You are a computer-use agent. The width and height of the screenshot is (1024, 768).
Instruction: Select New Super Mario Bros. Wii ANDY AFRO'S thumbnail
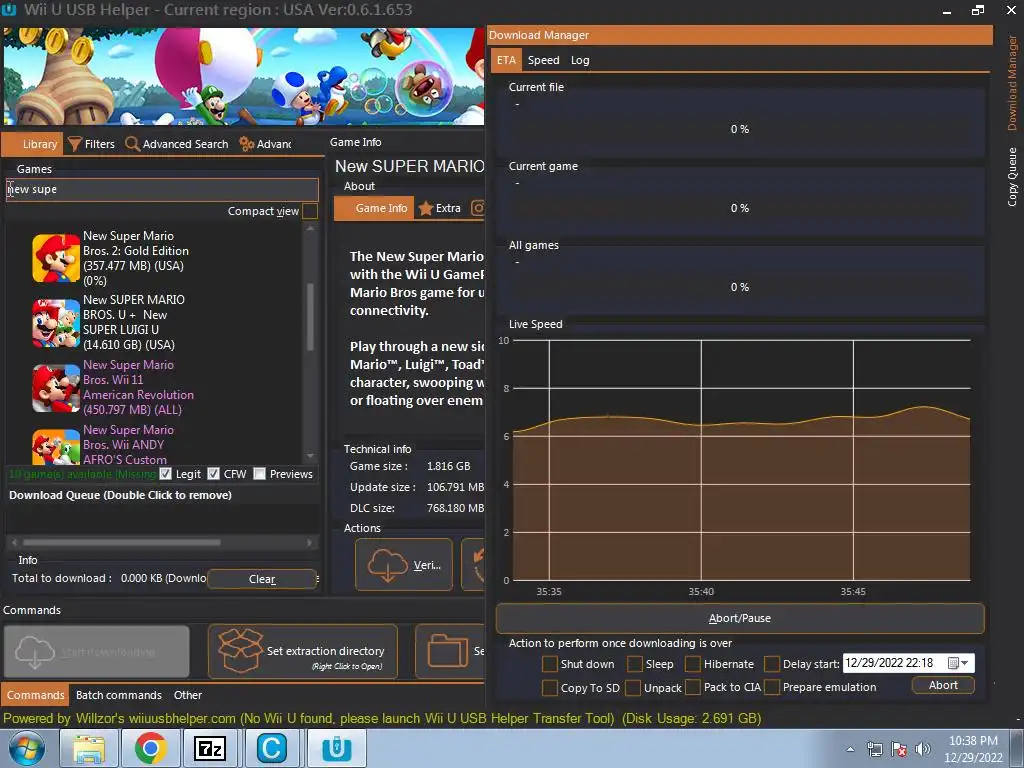click(56, 446)
